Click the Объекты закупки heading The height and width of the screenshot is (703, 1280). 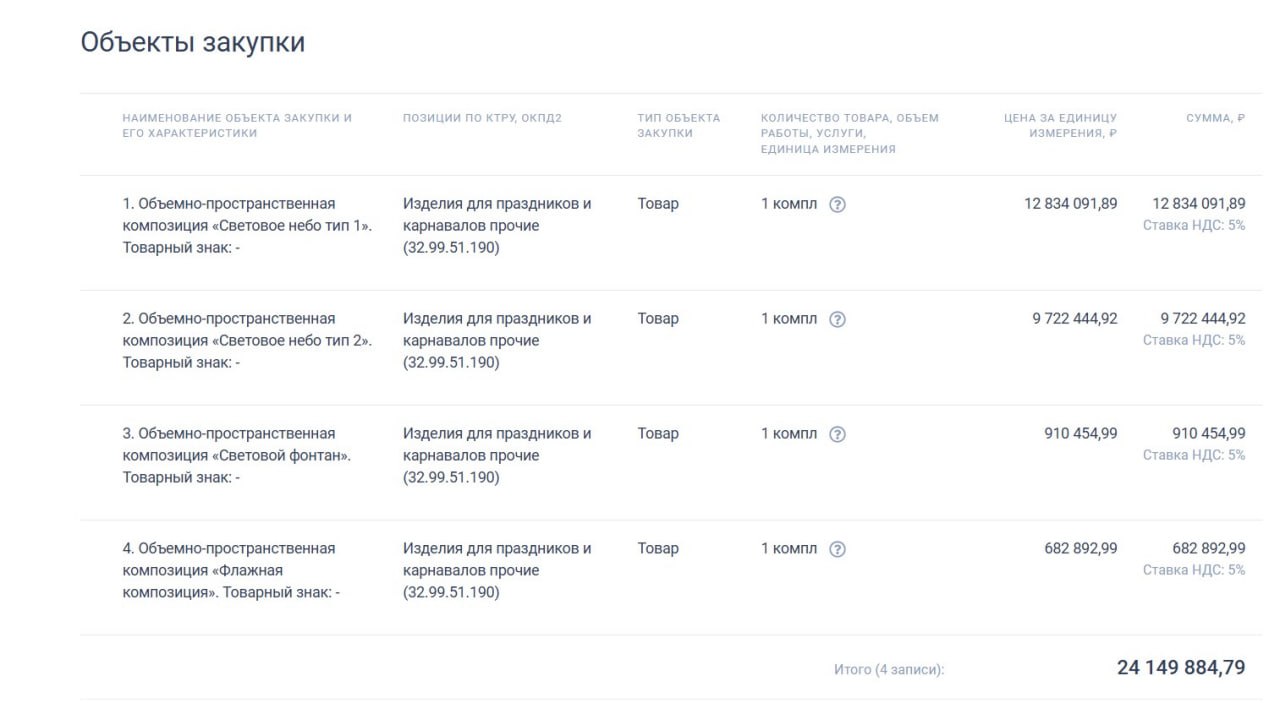click(193, 43)
